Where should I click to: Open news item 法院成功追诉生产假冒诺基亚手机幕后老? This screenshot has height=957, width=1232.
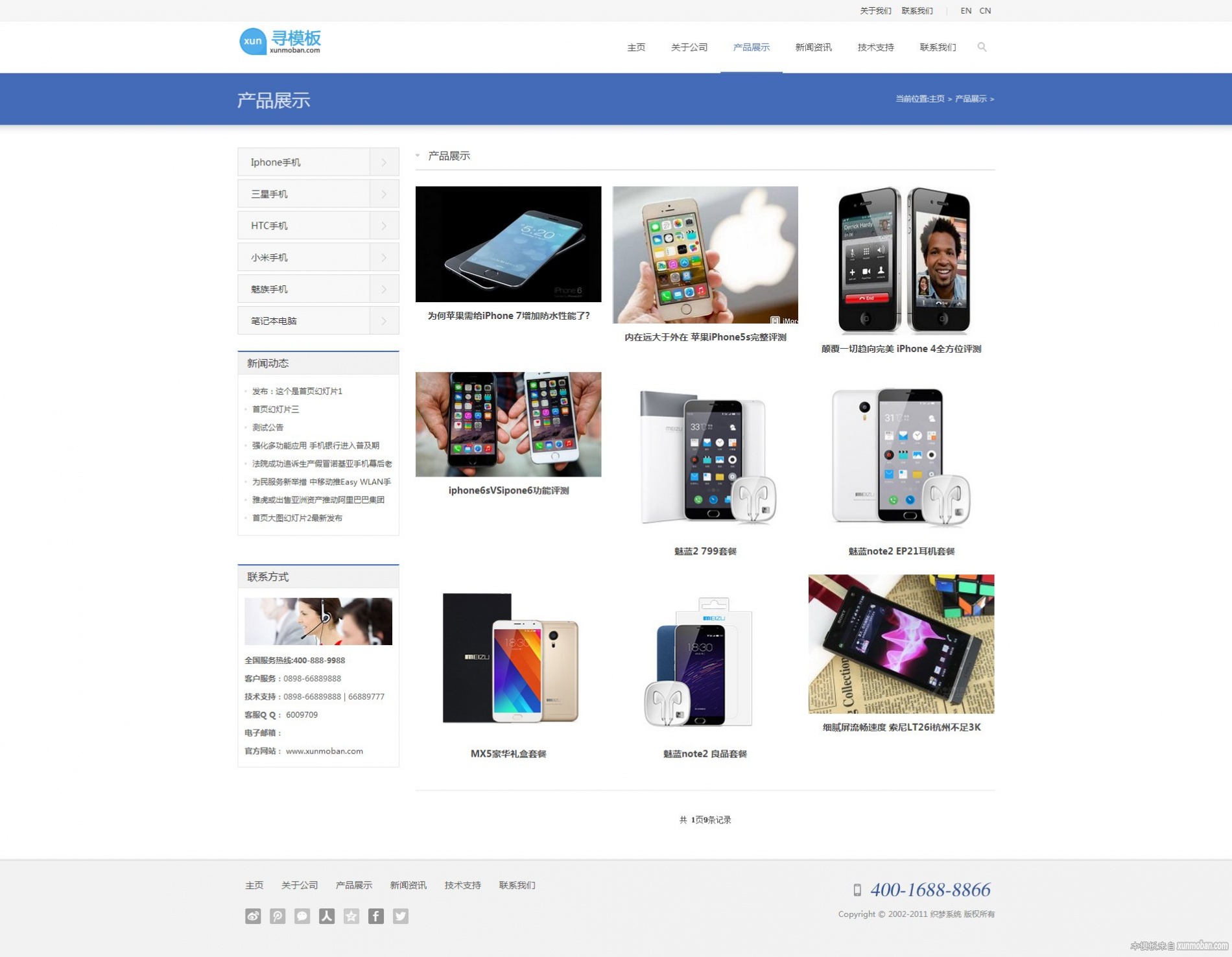322,464
